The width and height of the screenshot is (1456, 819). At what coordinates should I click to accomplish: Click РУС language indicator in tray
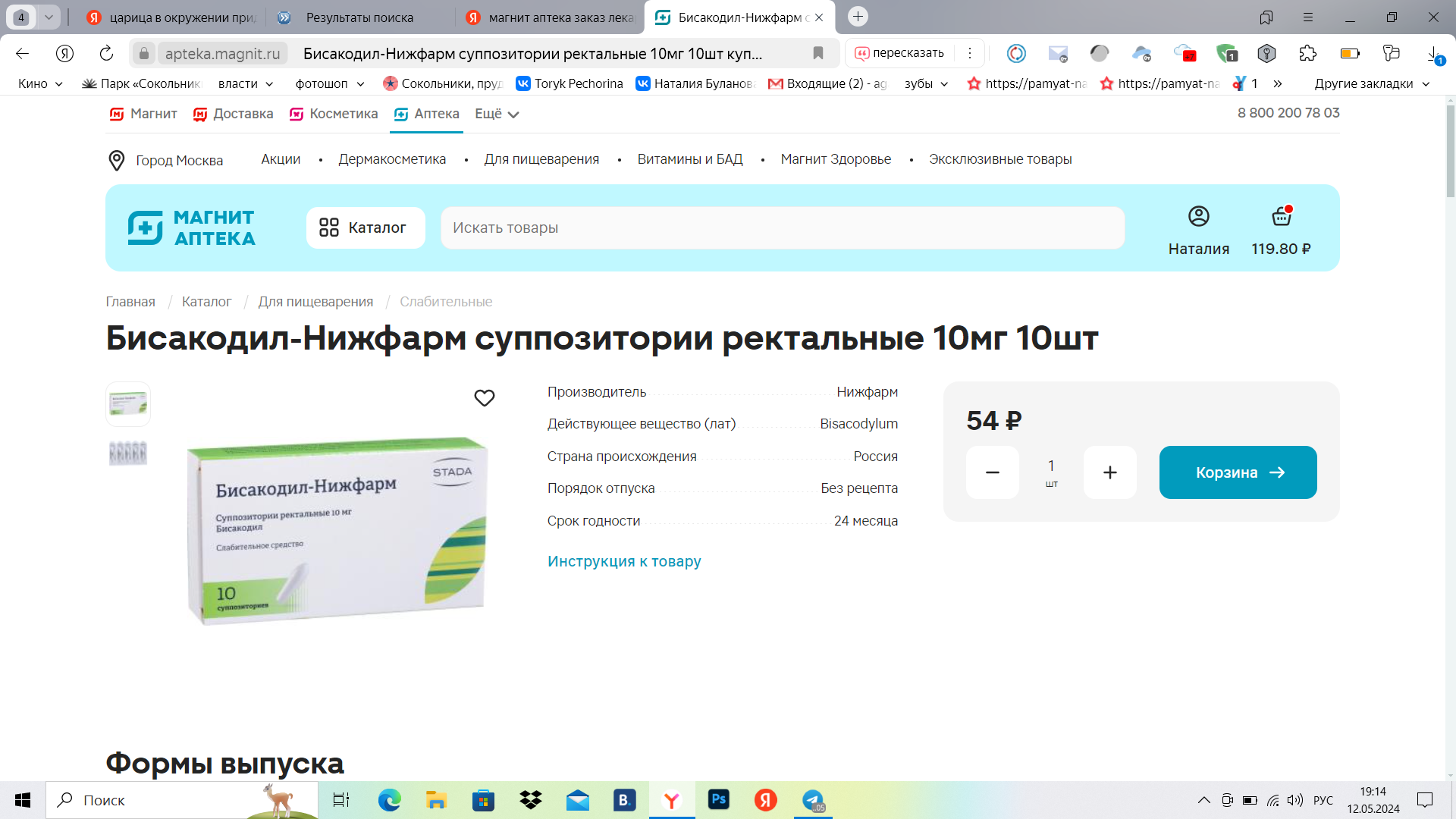pyautogui.click(x=1323, y=800)
